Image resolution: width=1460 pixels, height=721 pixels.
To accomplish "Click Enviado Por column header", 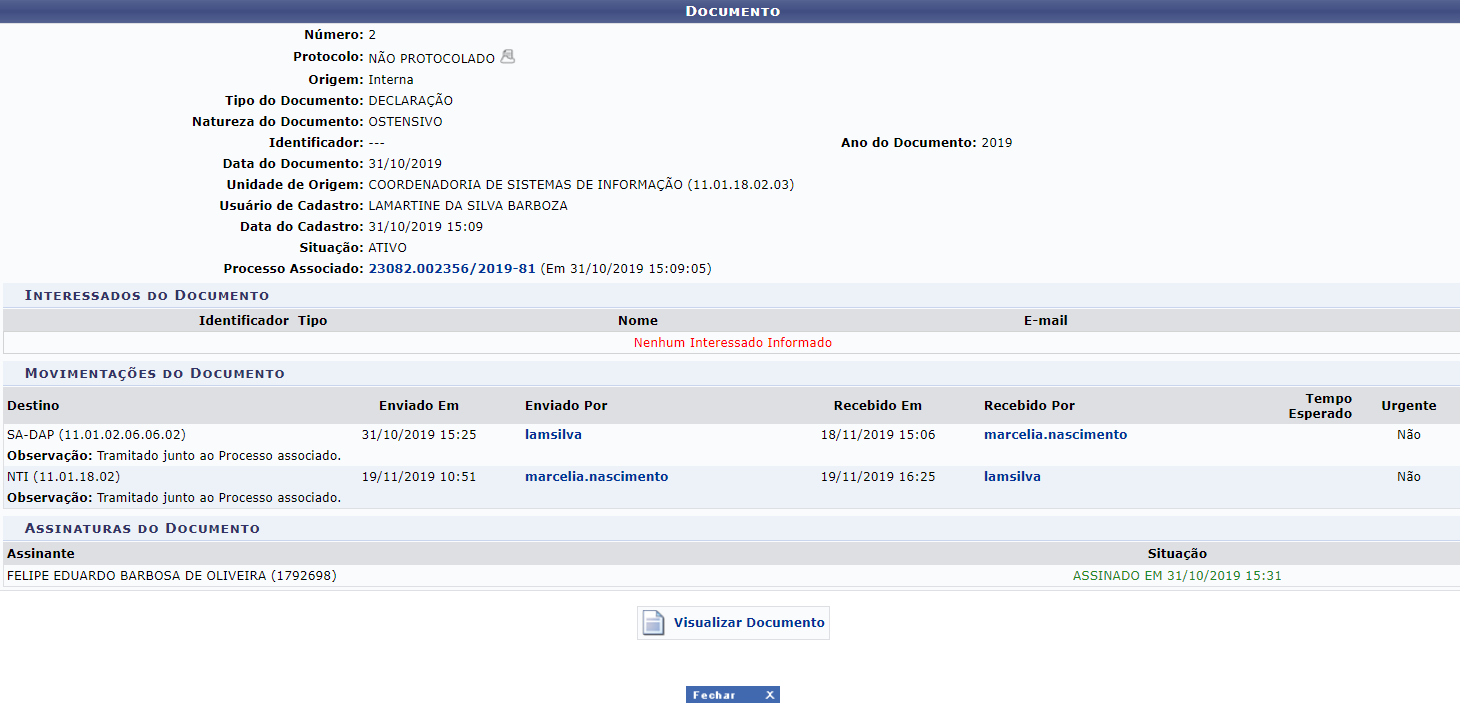I will point(566,406).
